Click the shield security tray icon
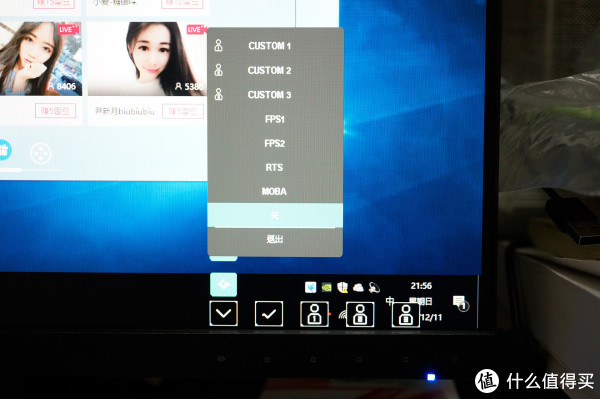This screenshot has height=399, width=600. 342,287
